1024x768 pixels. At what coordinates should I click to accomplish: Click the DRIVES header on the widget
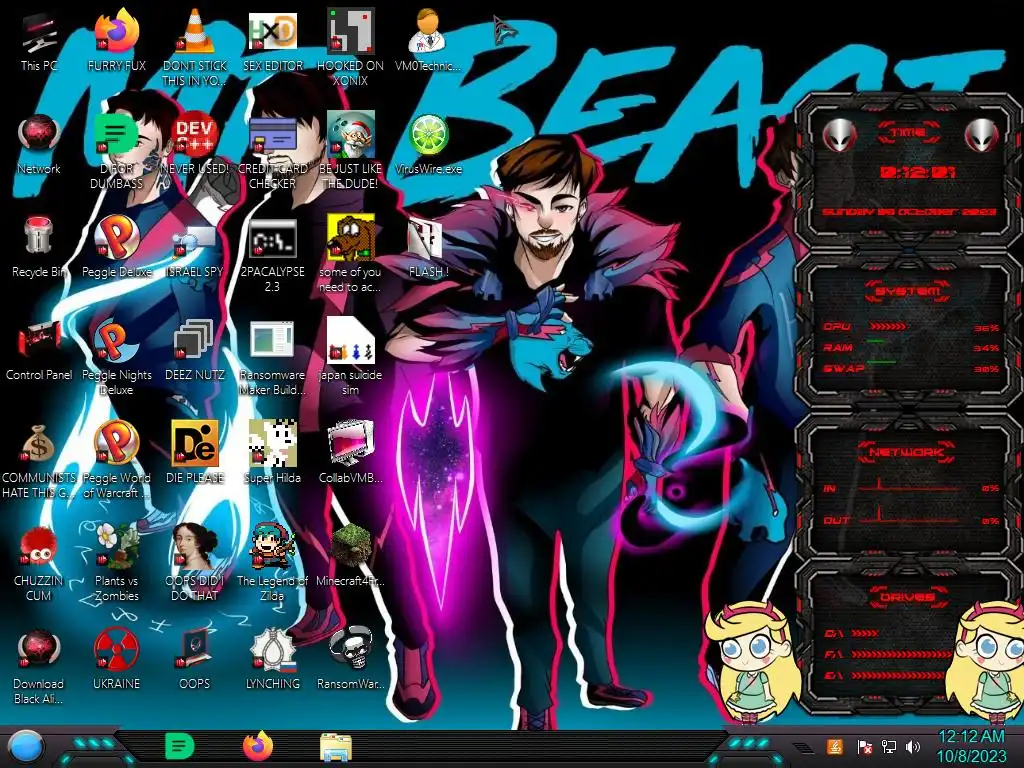pyautogui.click(x=907, y=597)
